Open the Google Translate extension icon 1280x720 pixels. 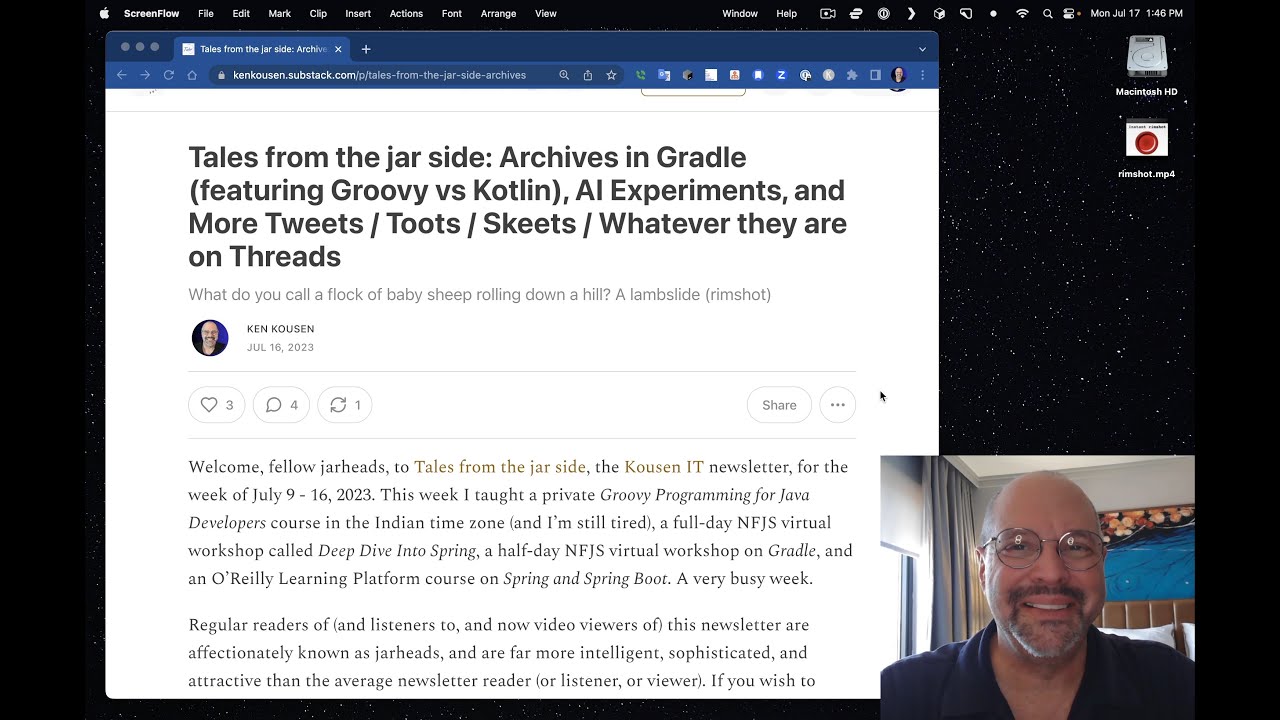(x=664, y=75)
